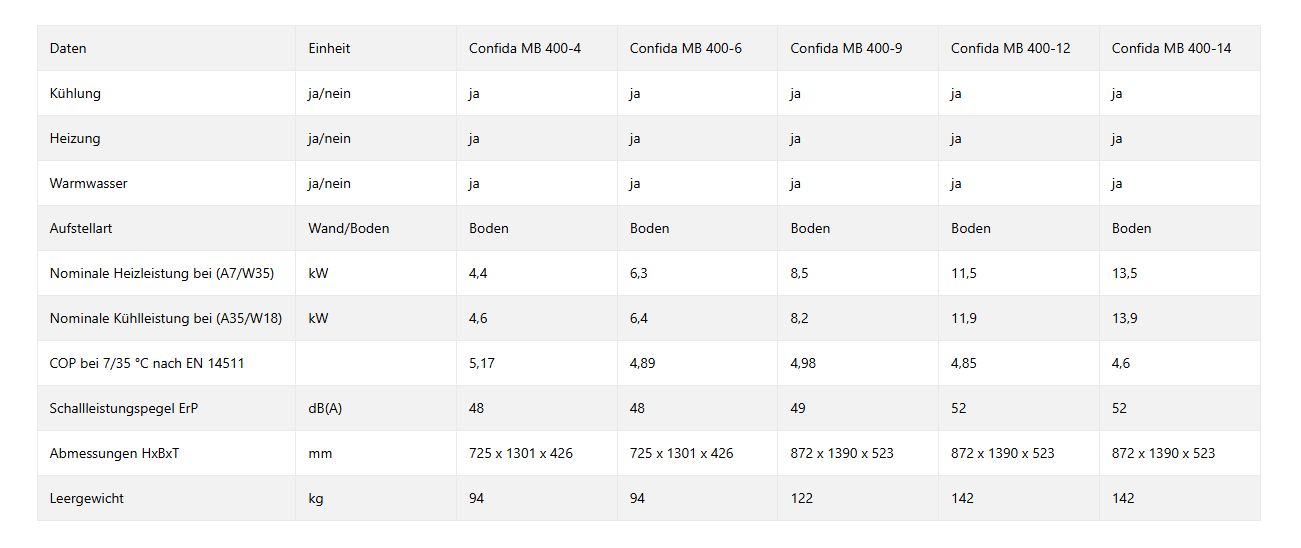Click the Kühlung row label
This screenshot has width=1301, height=548.
coord(75,93)
